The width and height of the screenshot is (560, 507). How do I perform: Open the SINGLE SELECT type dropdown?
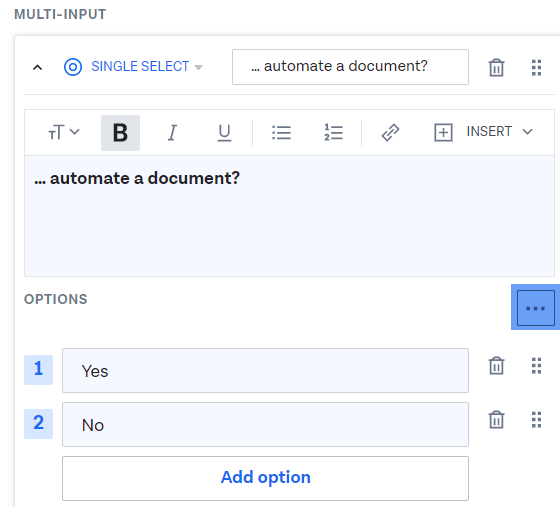[134, 67]
